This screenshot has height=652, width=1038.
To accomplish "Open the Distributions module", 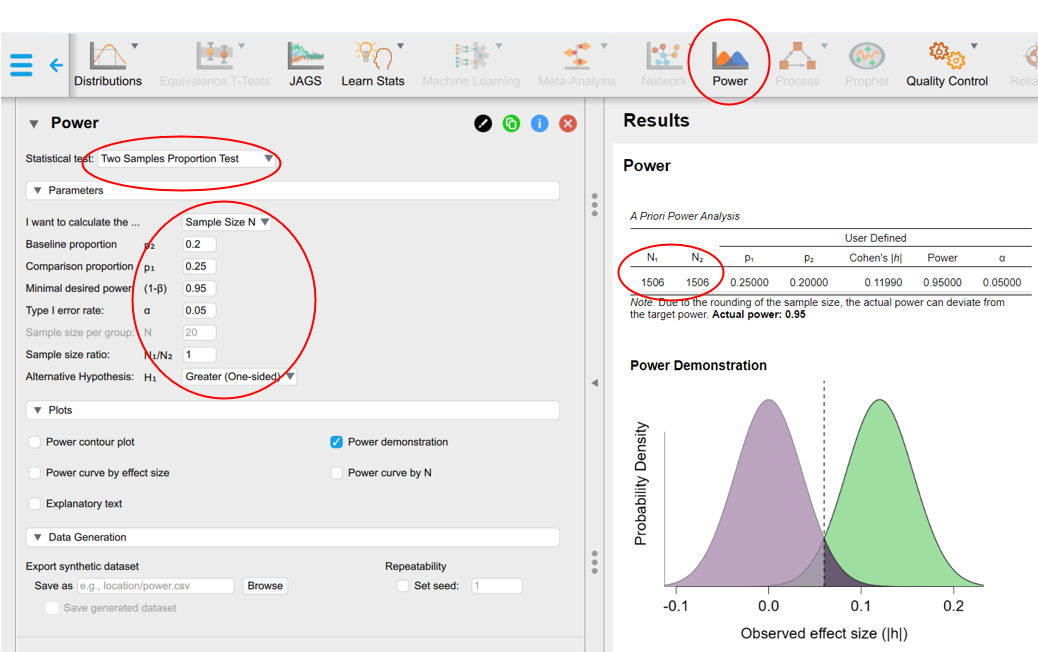I will tap(108, 64).
